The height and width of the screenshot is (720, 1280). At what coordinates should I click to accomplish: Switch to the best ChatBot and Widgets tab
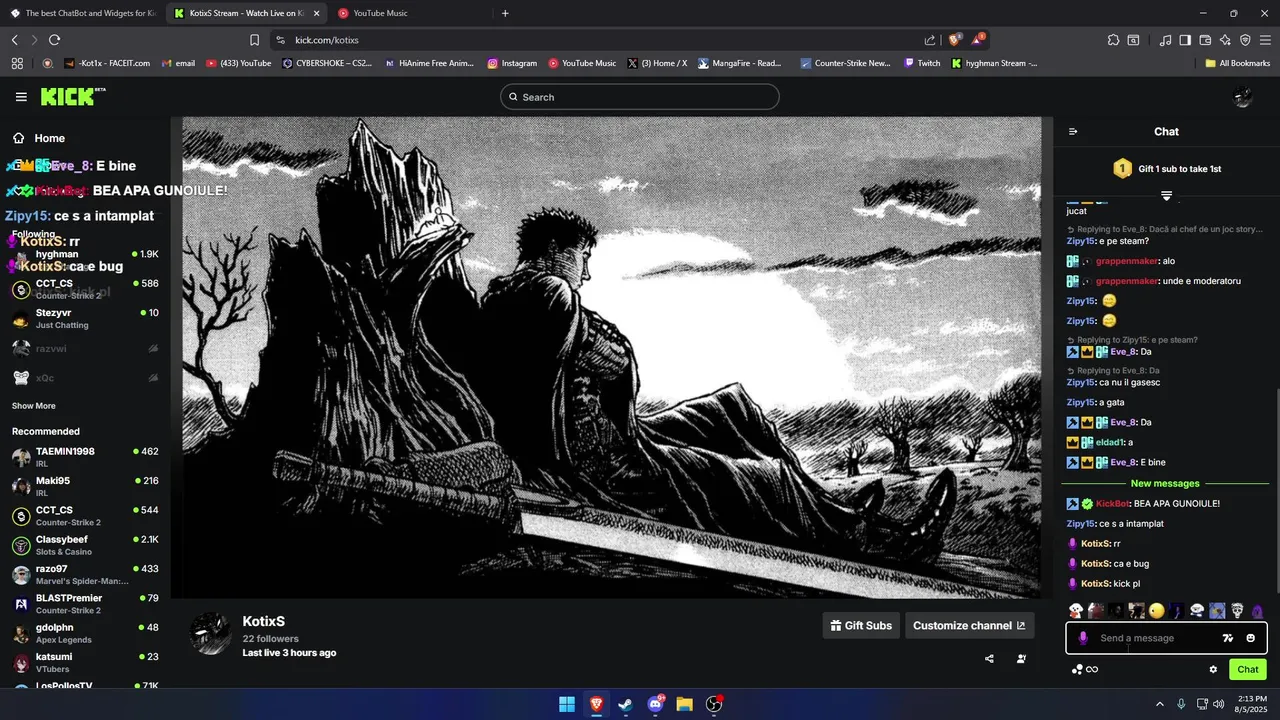point(82,13)
